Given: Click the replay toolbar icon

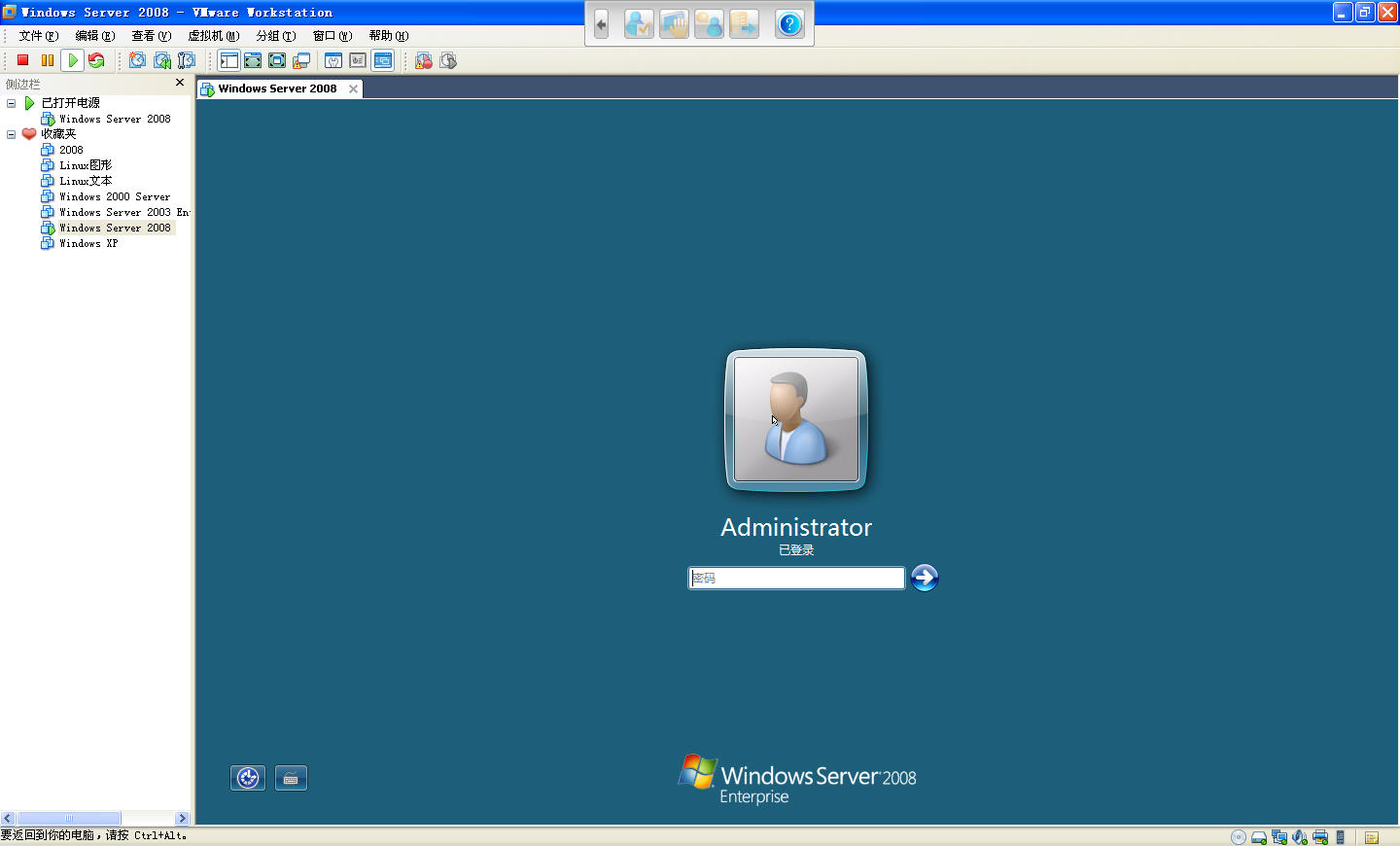Looking at the screenshot, I should click(448, 60).
